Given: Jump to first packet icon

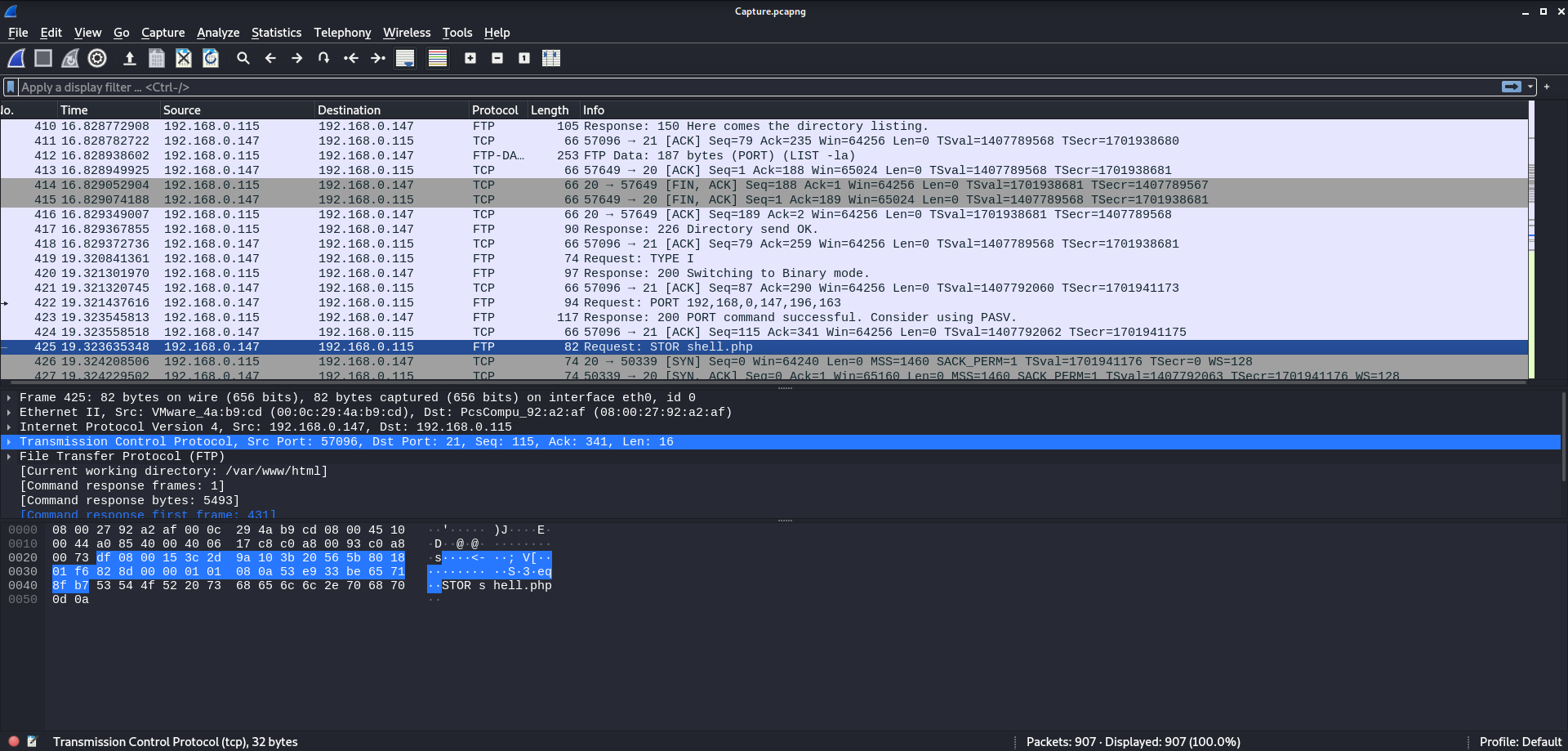Looking at the screenshot, I should (x=351, y=58).
